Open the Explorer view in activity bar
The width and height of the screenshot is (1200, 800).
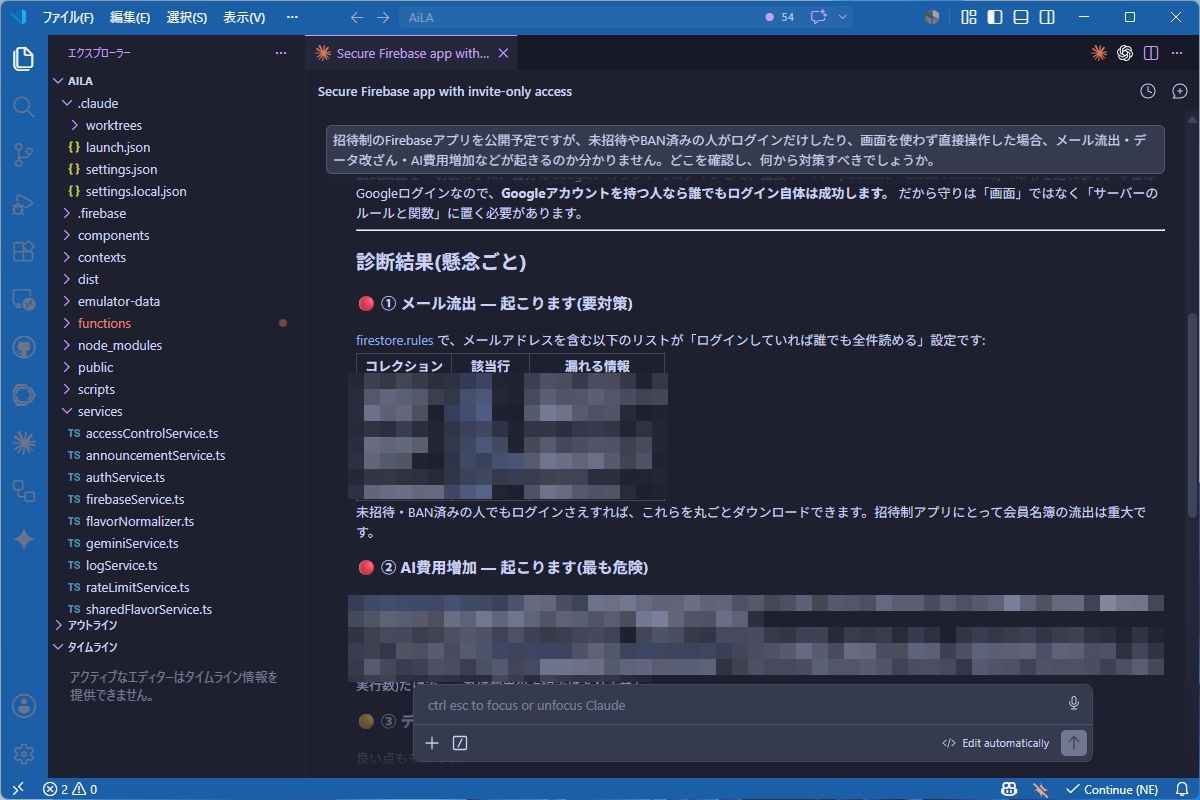(x=23, y=59)
